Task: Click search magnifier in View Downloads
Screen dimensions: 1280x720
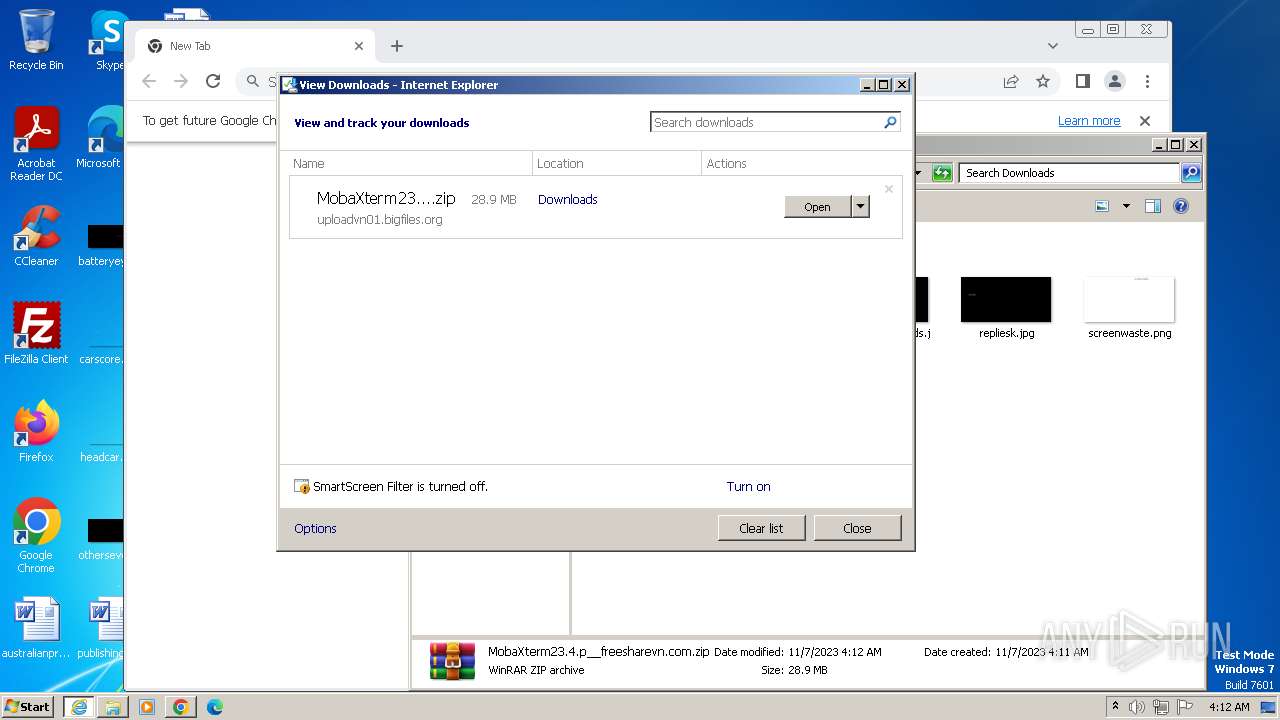Action: [890, 122]
